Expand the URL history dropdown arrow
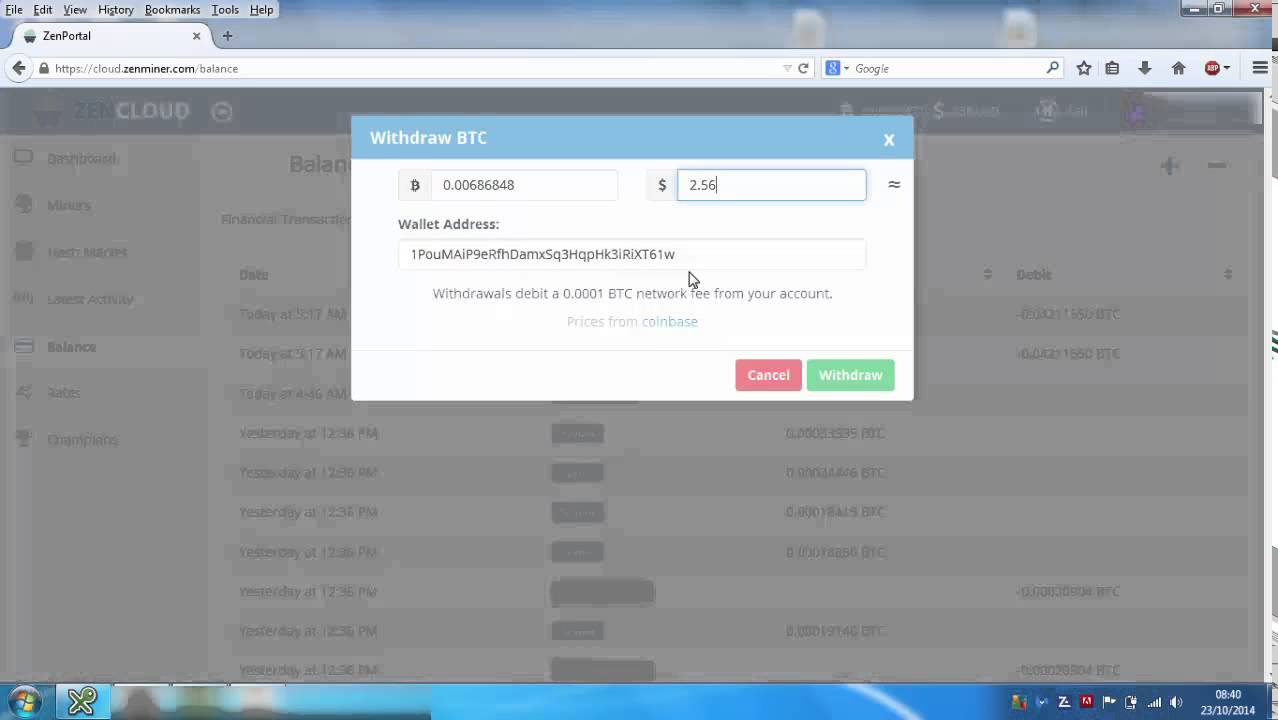The width and height of the screenshot is (1278, 720). (787, 68)
